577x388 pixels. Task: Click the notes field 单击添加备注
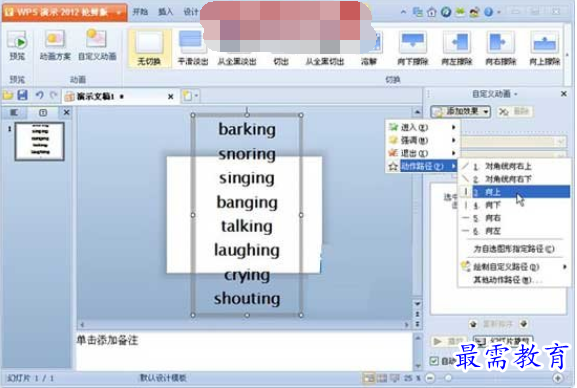[x=244, y=350]
